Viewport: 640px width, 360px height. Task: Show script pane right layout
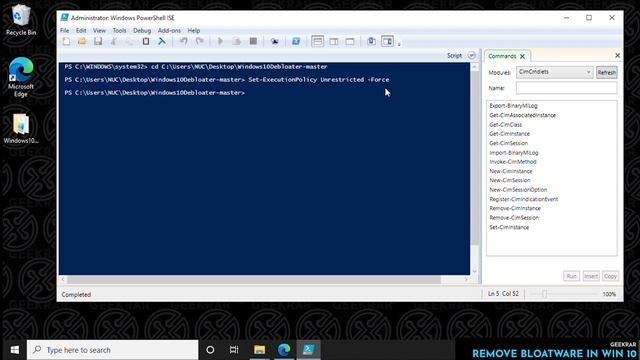[334, 41]
